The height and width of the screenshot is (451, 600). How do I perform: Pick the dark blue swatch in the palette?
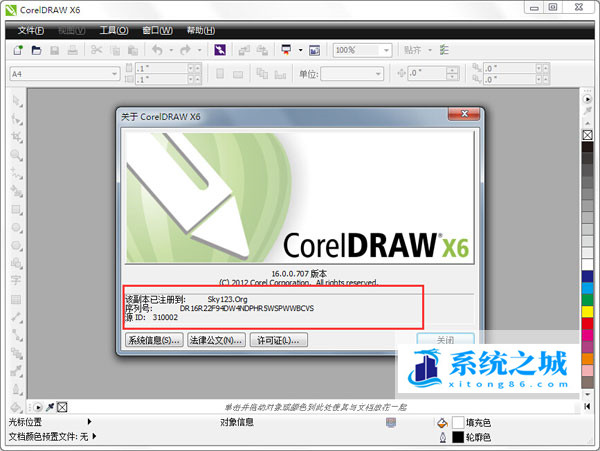(587, 276)
